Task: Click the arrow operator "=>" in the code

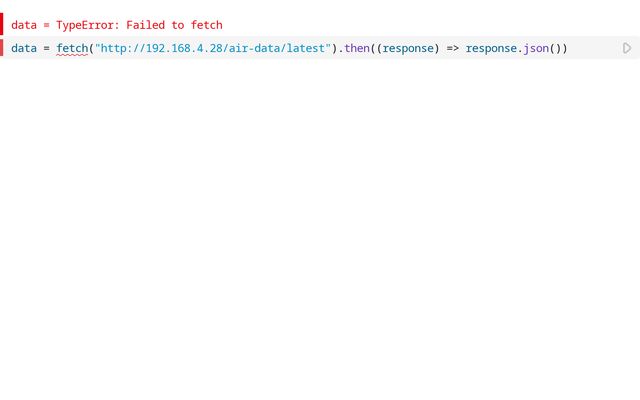Action: 452,49
